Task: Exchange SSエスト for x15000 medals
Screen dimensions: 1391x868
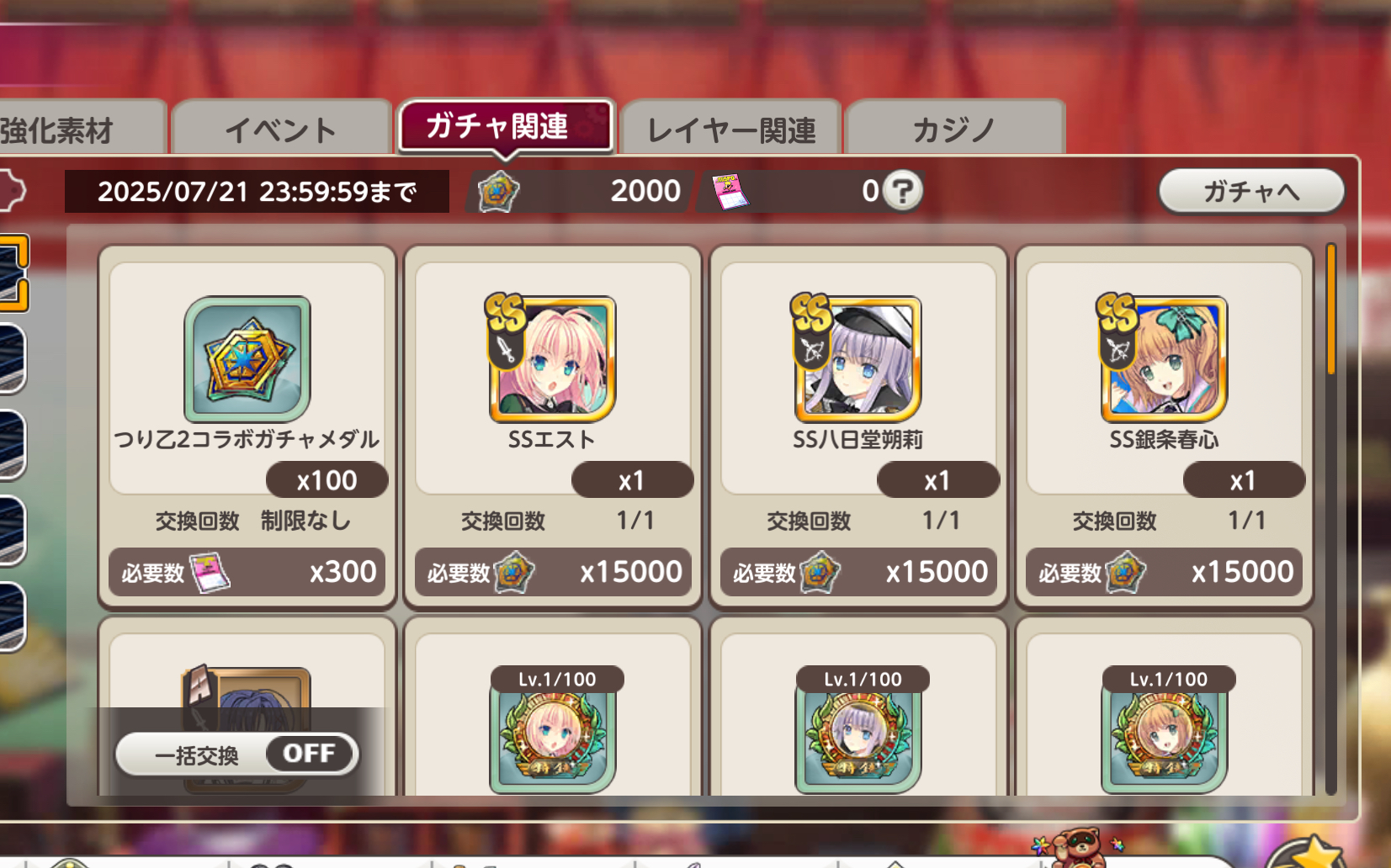Action: pos(553,573)
